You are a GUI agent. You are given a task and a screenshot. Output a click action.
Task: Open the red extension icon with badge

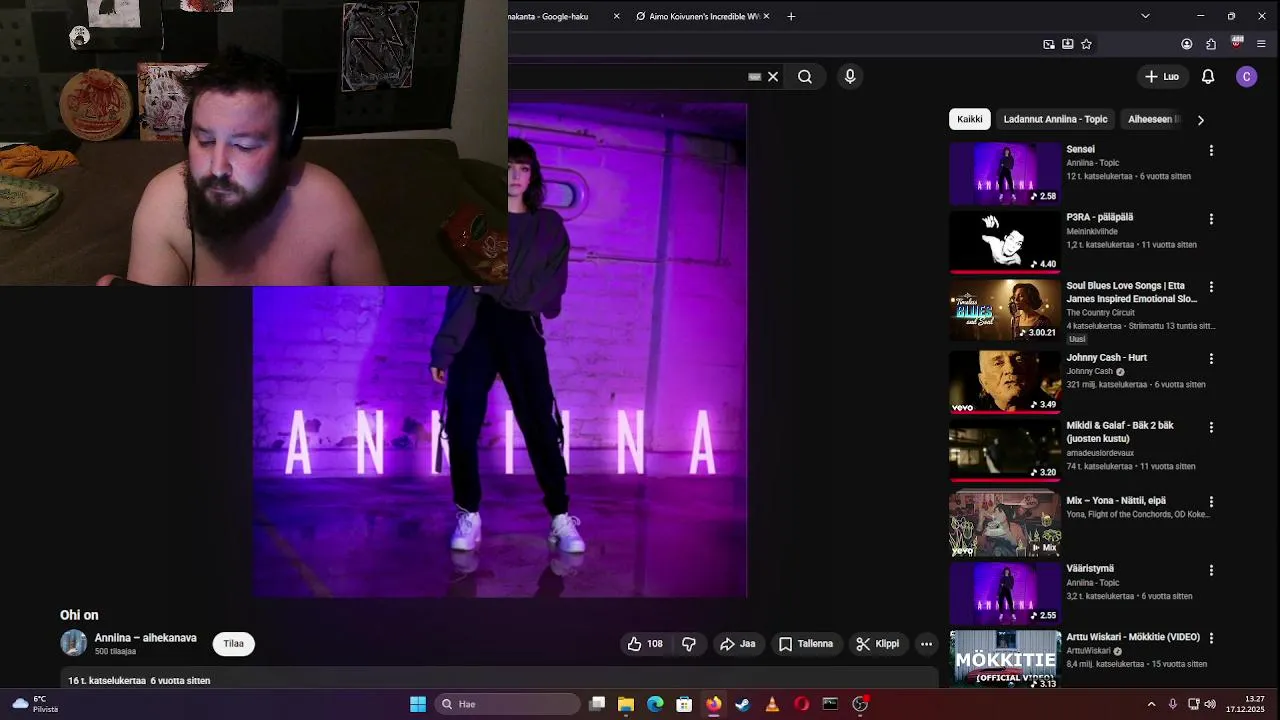1236,43
